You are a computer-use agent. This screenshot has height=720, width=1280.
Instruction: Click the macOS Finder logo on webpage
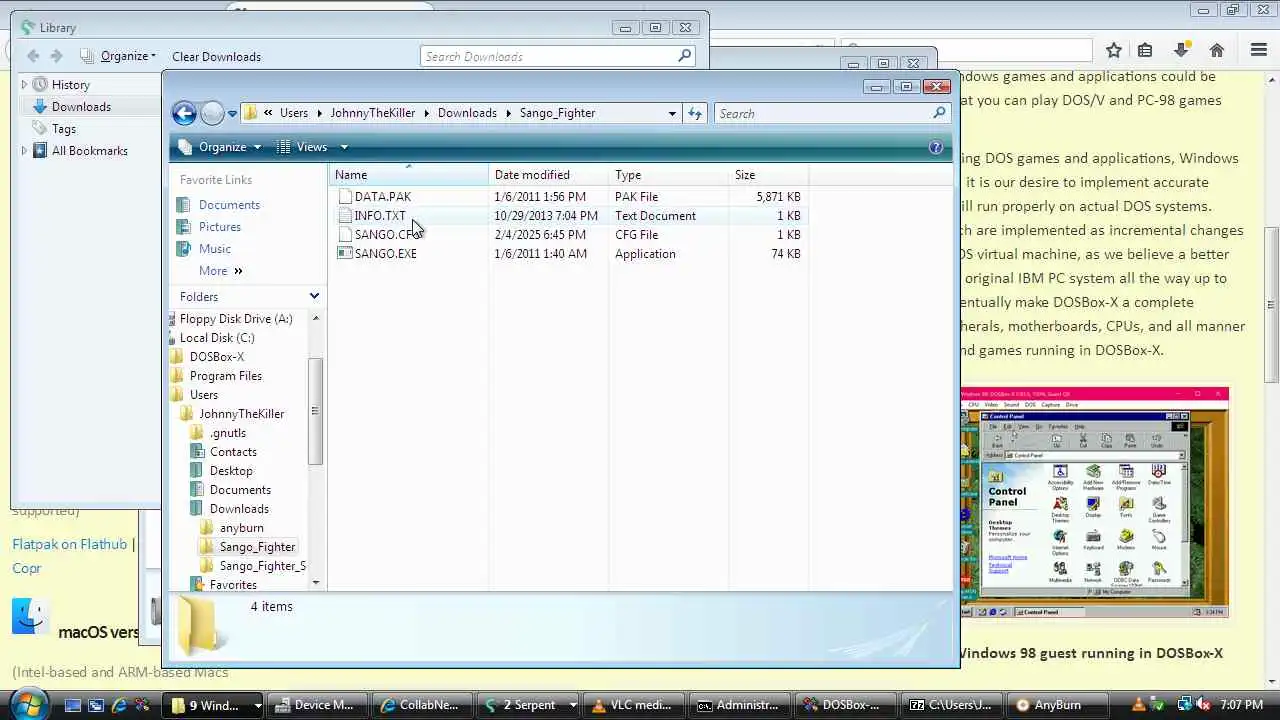click(x=31, y=616)
